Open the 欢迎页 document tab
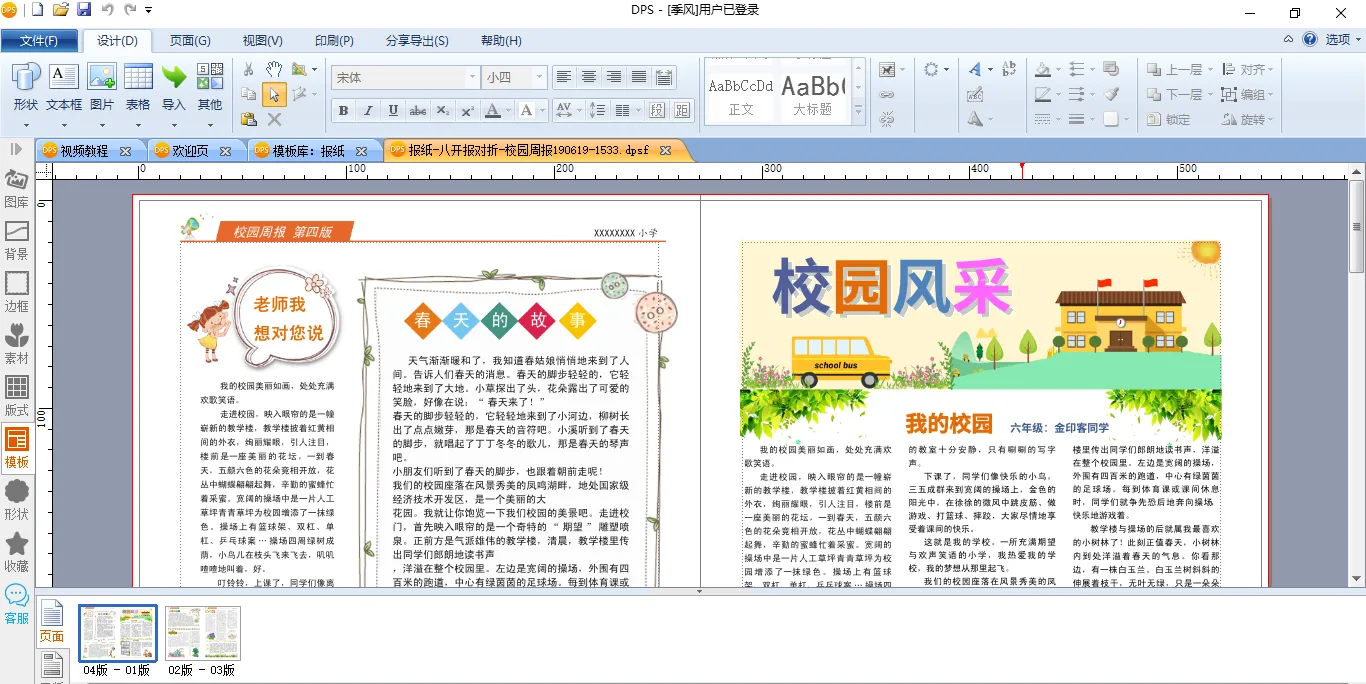The image size is (1366, 684). tap(191, 151)
